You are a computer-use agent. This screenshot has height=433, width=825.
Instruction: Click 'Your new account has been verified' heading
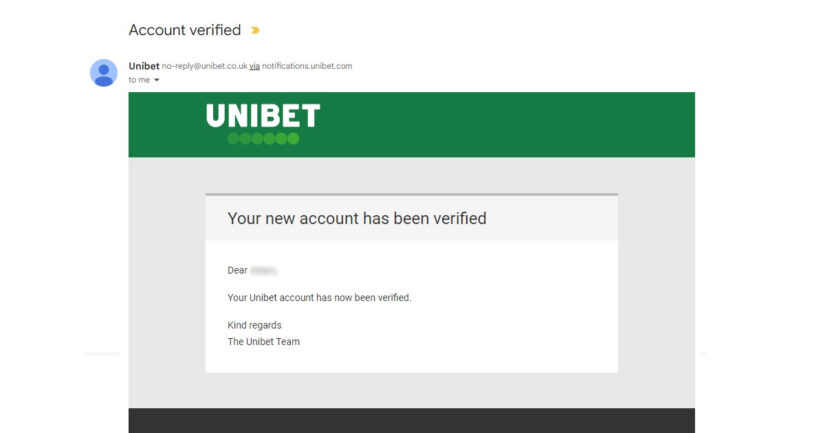click(357, 218)
